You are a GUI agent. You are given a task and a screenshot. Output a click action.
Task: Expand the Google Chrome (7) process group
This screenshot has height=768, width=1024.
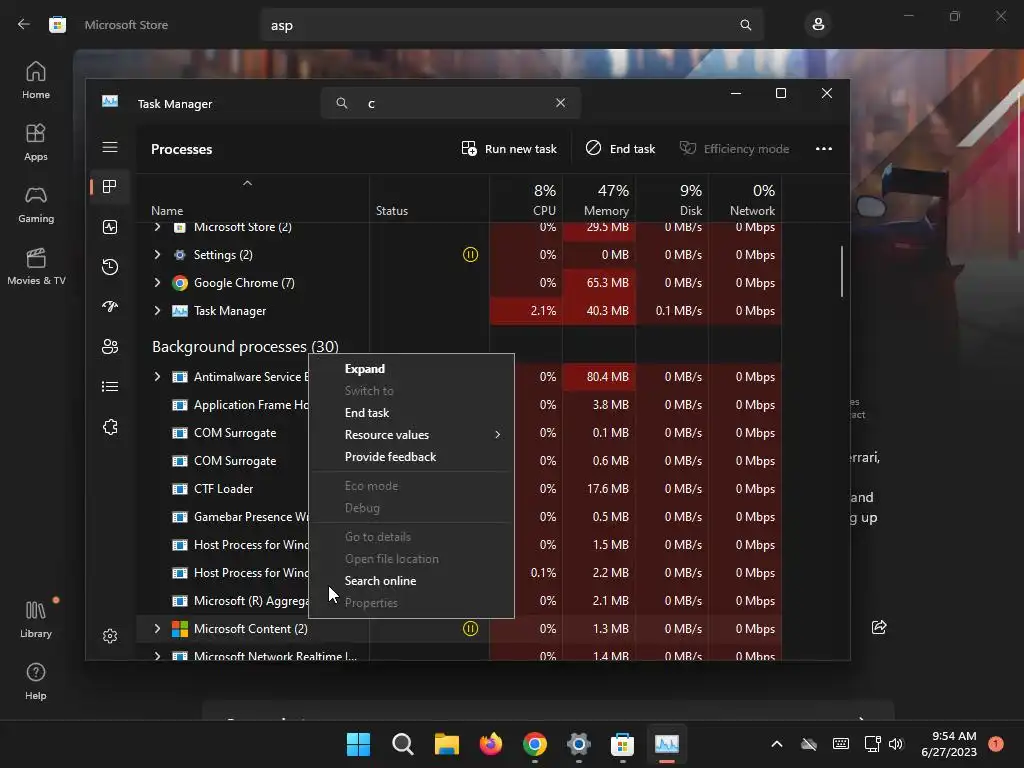(x=157, y=283)
